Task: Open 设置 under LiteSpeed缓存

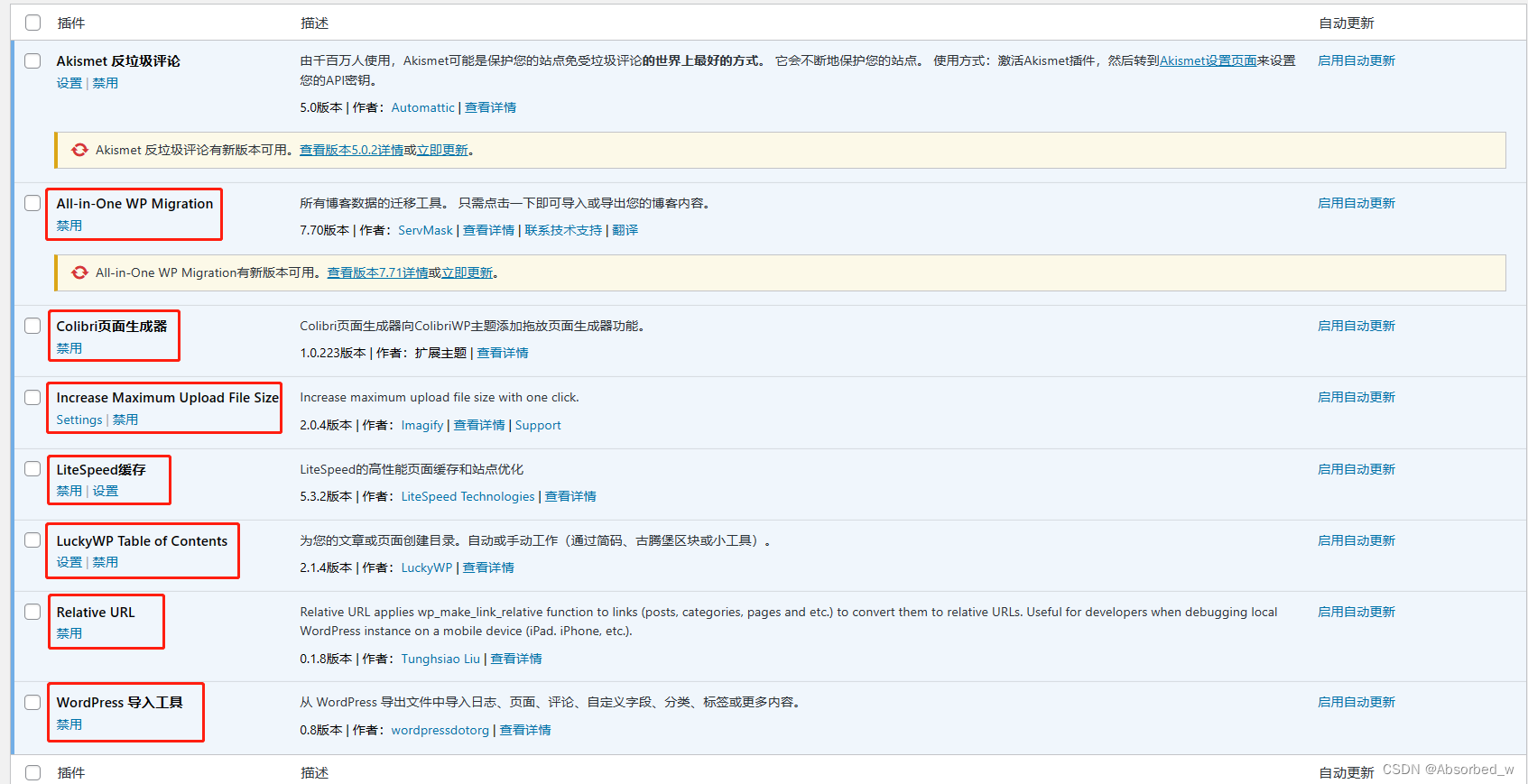Action: [x=106, y=491]
